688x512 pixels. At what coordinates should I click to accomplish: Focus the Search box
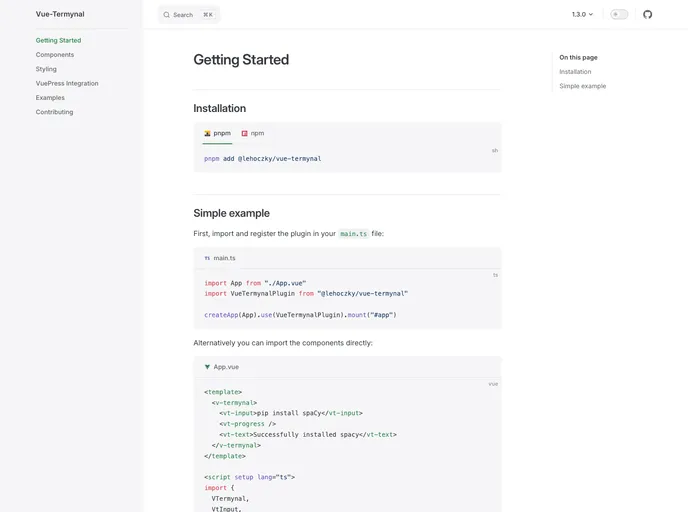tap(189, 15)
